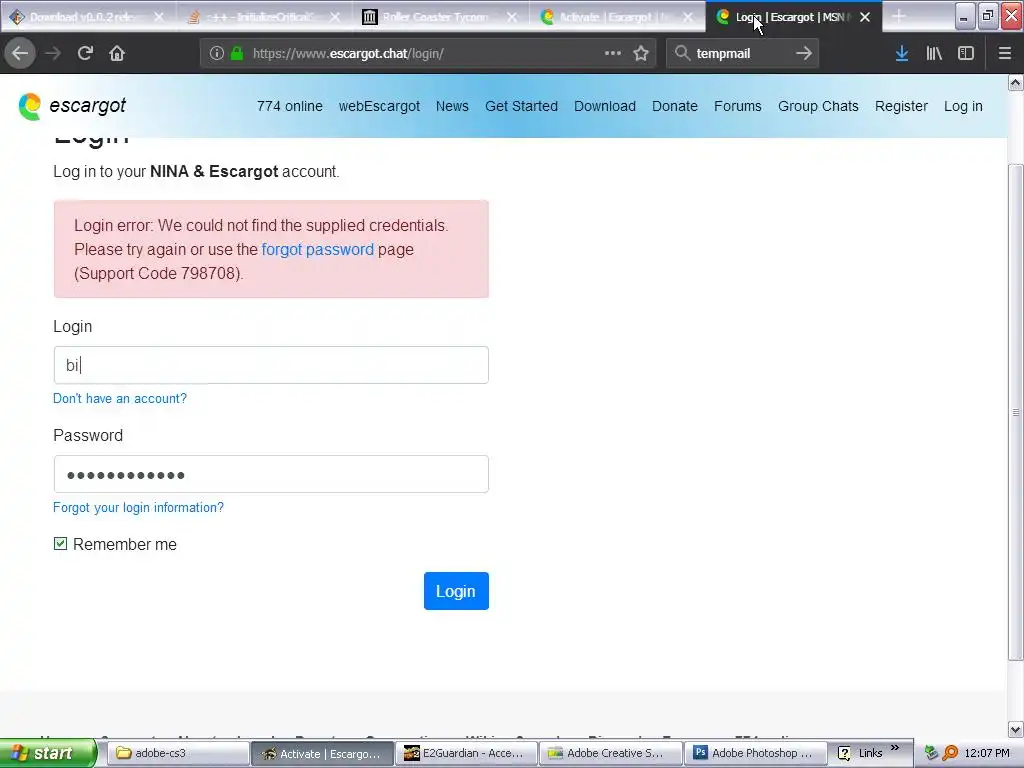Toggle the sidebar icon in toolbar

tap(966, 54)
